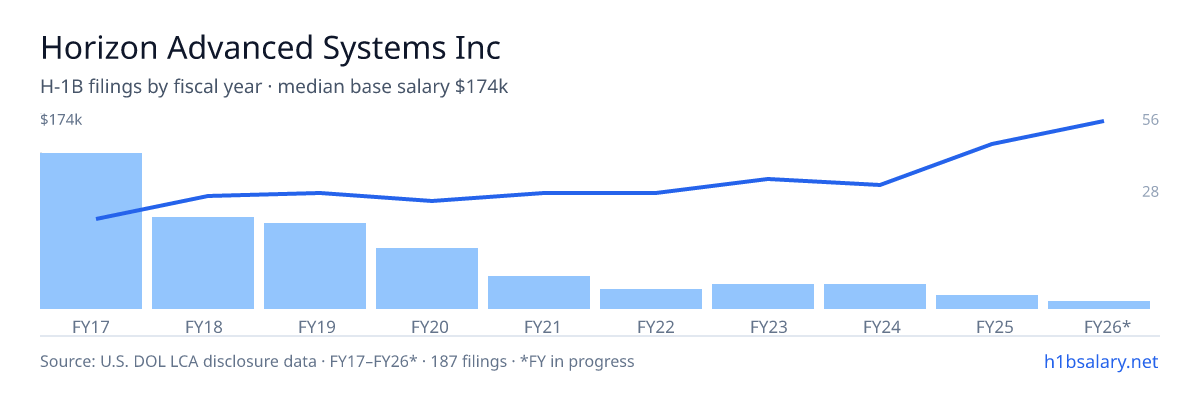Click the 56 right-axis label
1200x400 pixels.
[x=1150, y=120]
